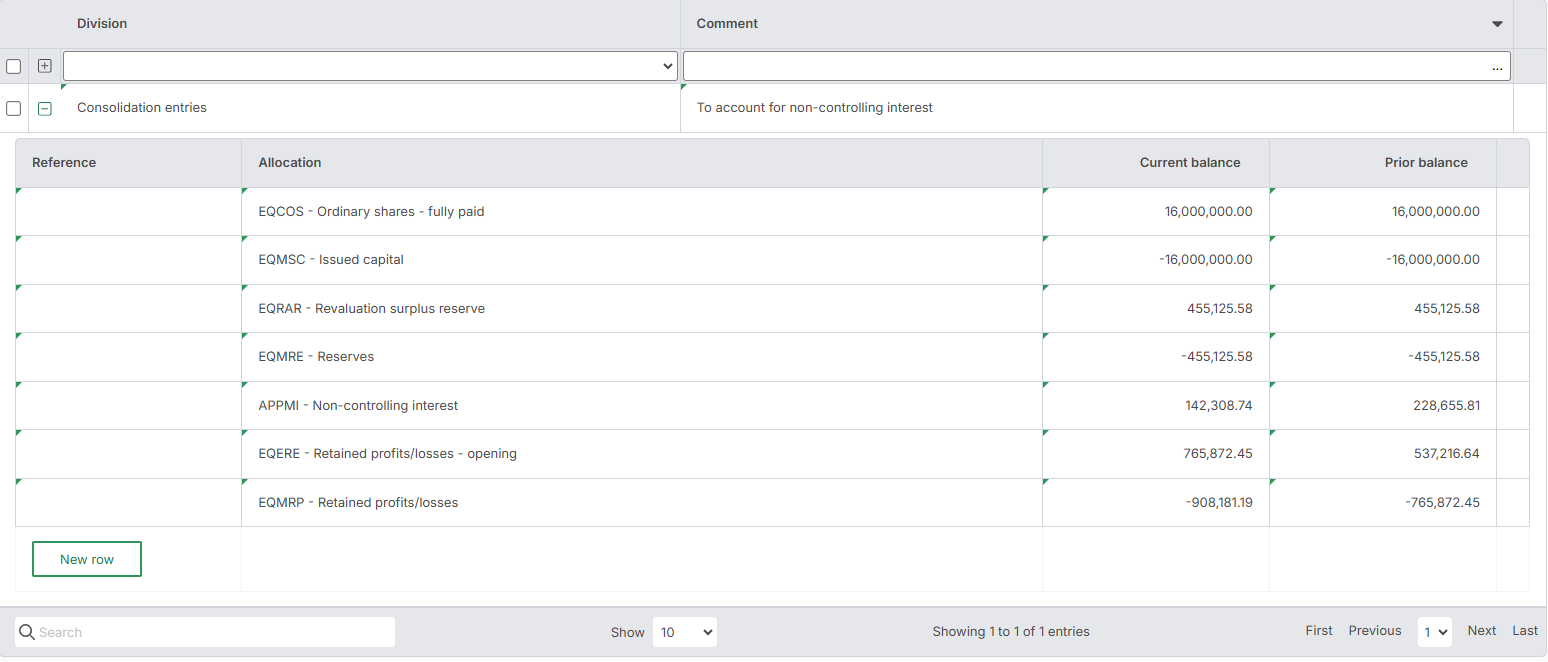Click the Division column header
This screenshot has width=1548, height=662.
pos(102,24)
